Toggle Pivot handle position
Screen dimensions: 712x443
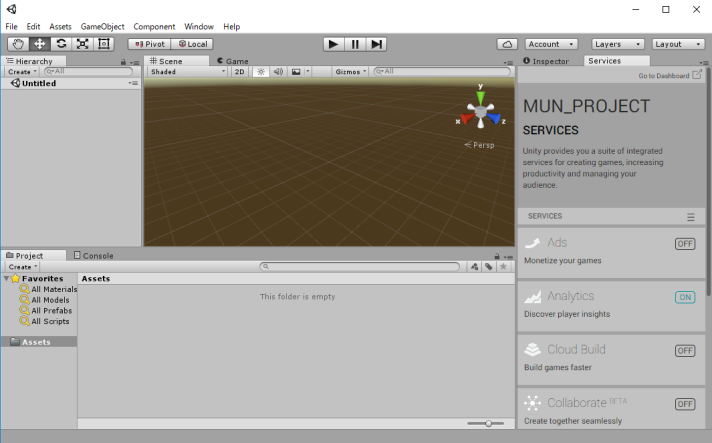[149, 44]
